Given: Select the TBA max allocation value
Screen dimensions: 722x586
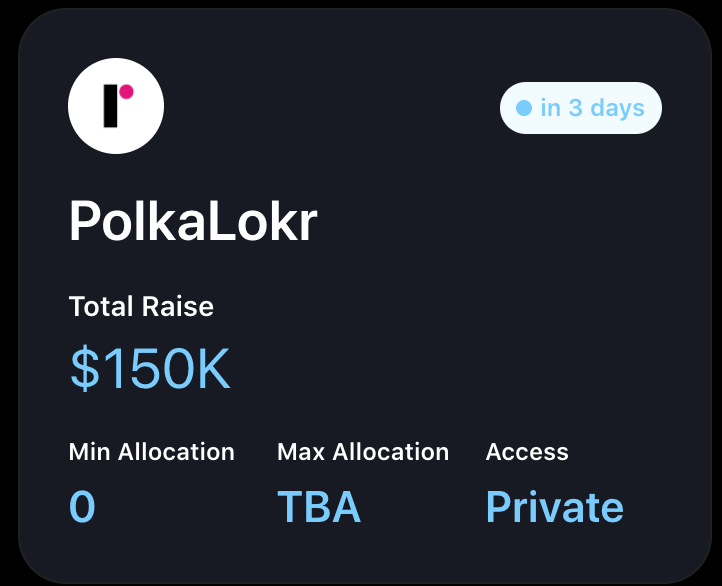Looking at the screenshot, I should (319, 506).
